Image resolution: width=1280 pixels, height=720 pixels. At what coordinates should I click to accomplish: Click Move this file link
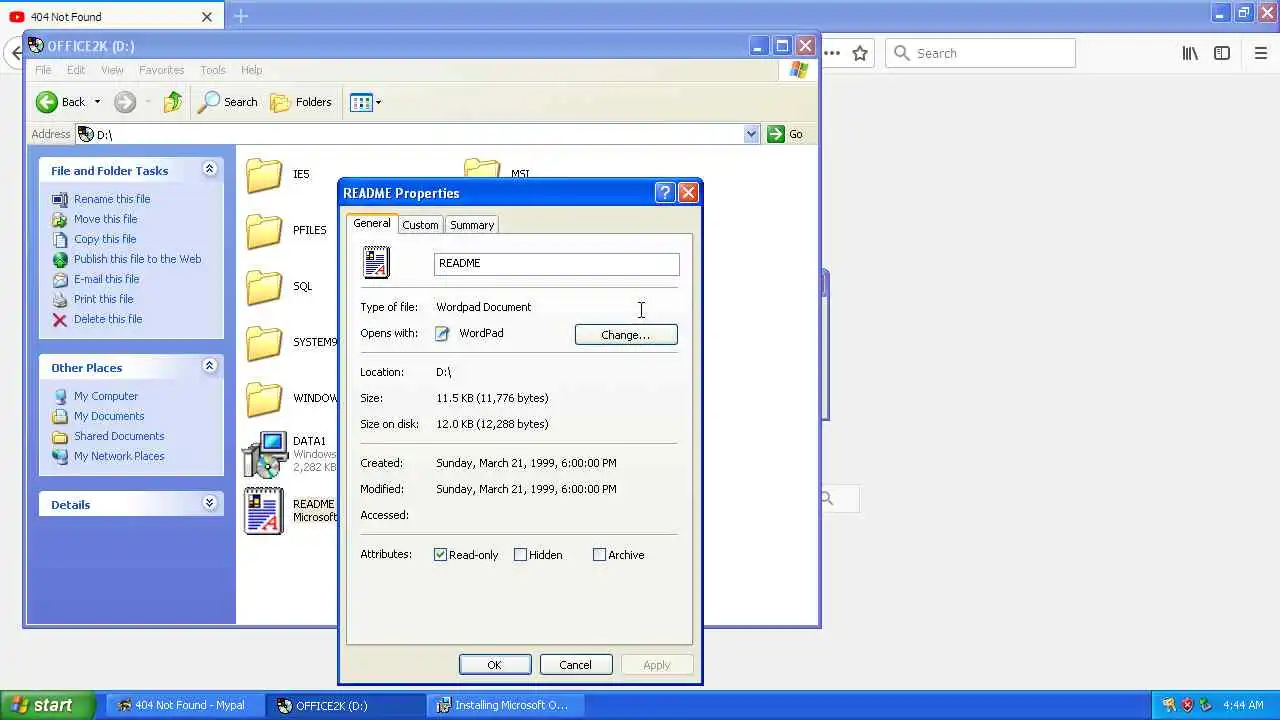(x=105, y=219)
